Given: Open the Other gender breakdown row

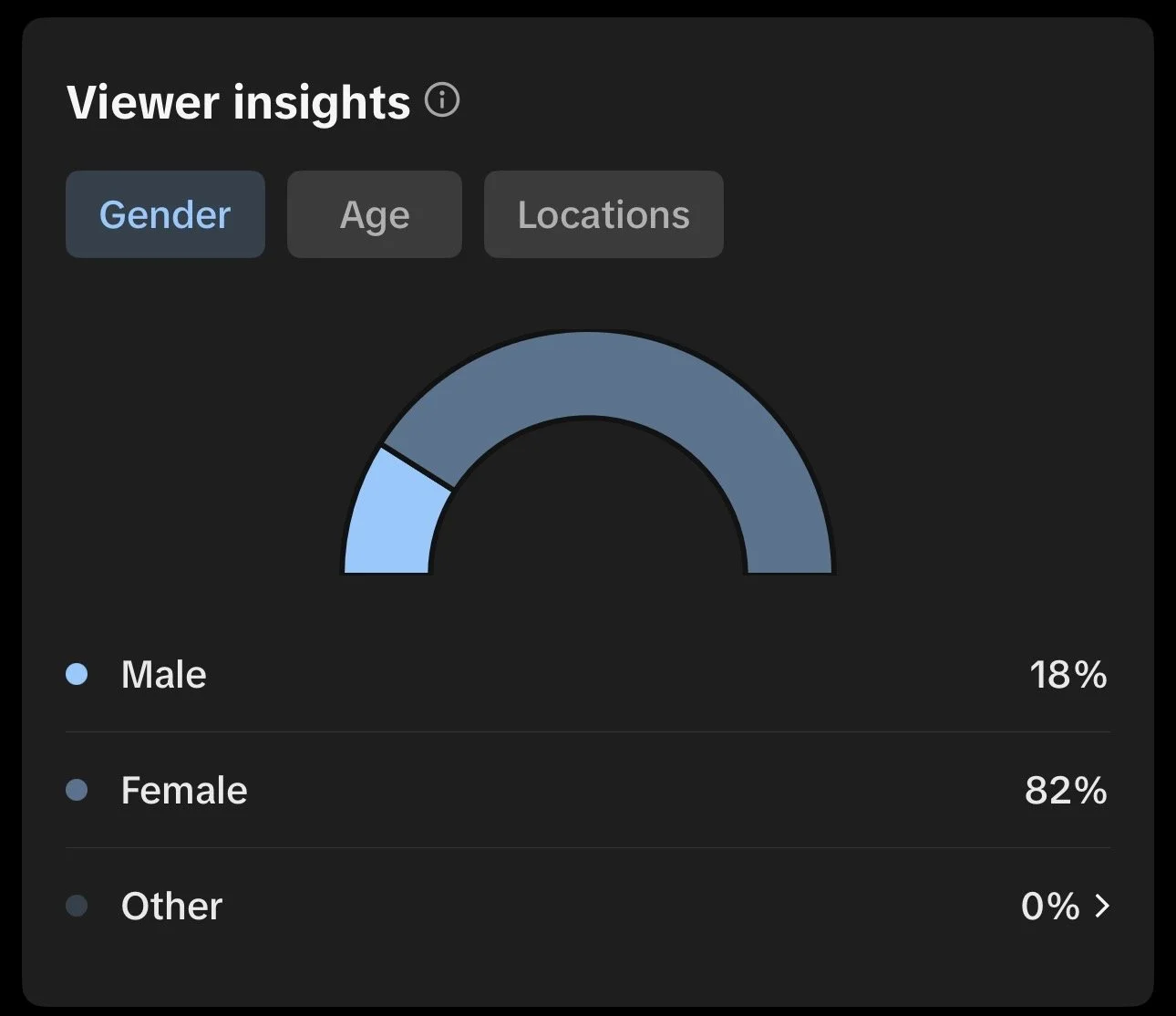Looking at the screenshot, I should point(588,906).
